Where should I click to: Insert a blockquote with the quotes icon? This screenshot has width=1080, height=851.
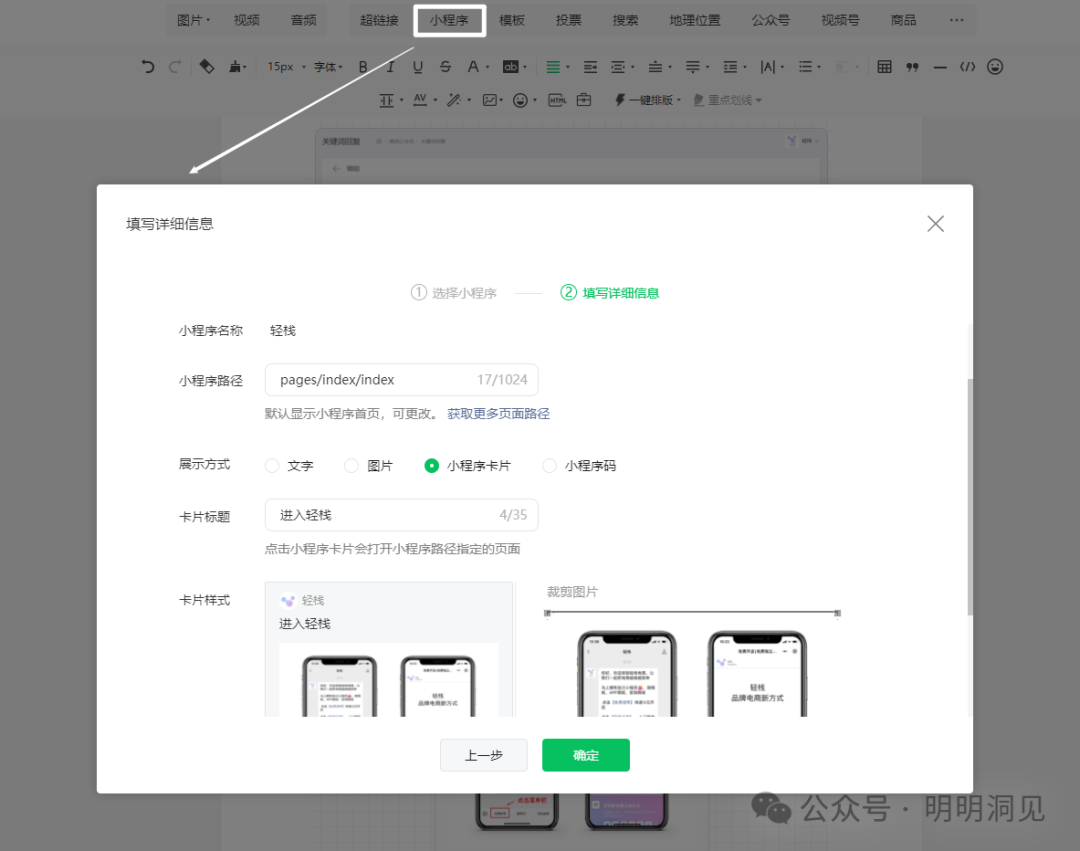[911, 66]
